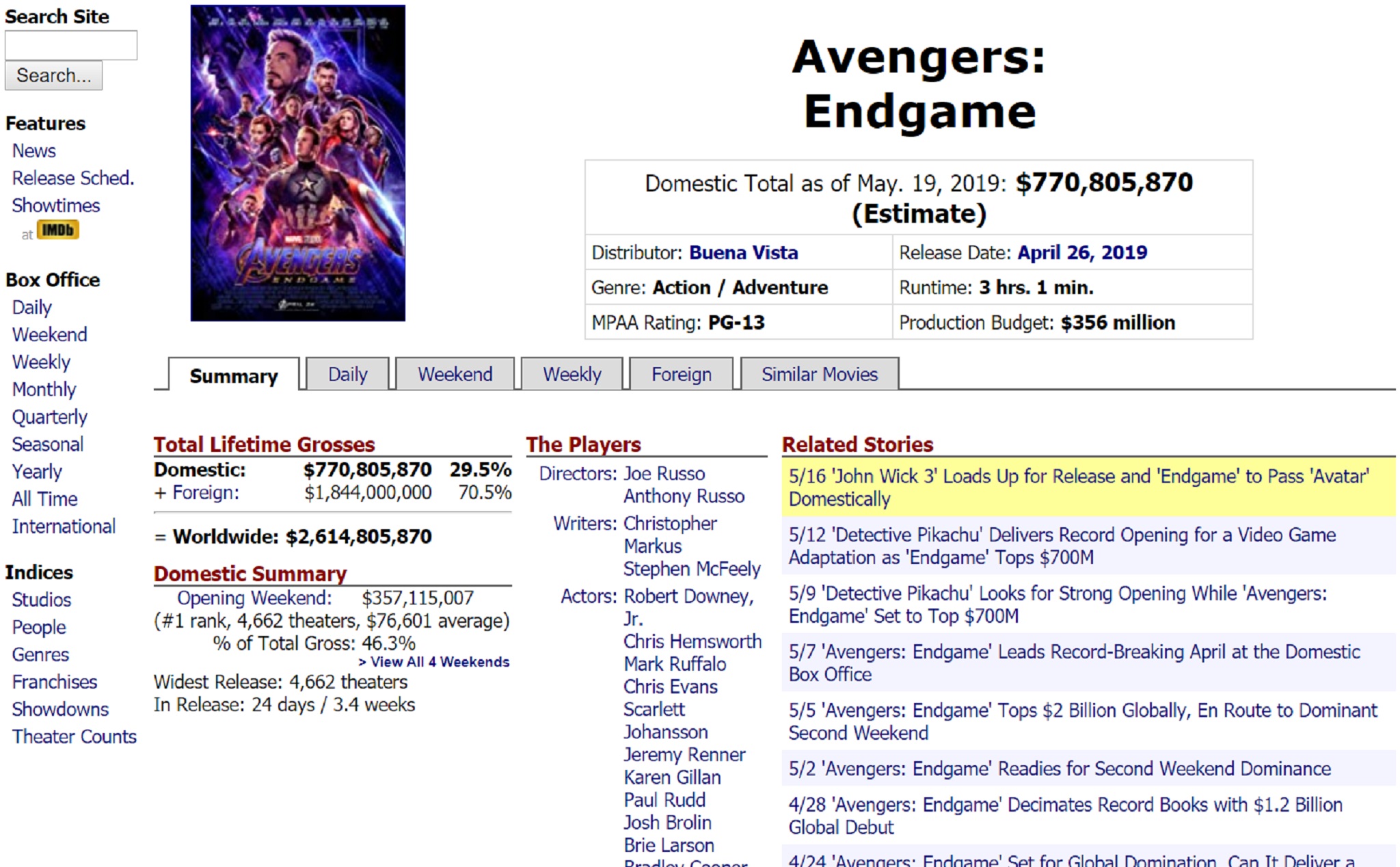Image resolution: width=1400 pixels, height=867 pixels.
Task: Open actor Robert Downey, Jr.'s page
Action: (688, 607)
